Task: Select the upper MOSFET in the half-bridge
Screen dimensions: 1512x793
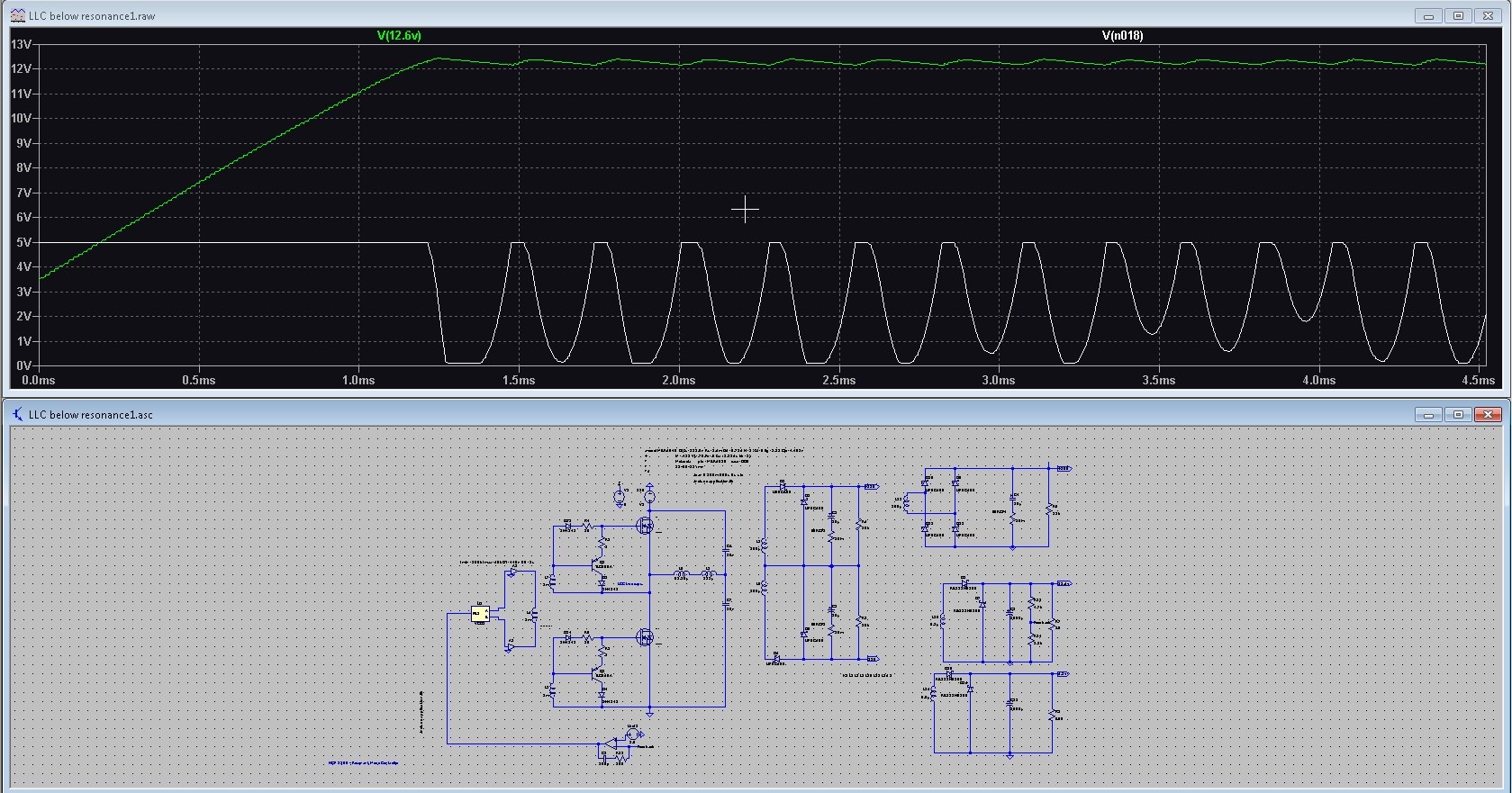Action: 646,525
